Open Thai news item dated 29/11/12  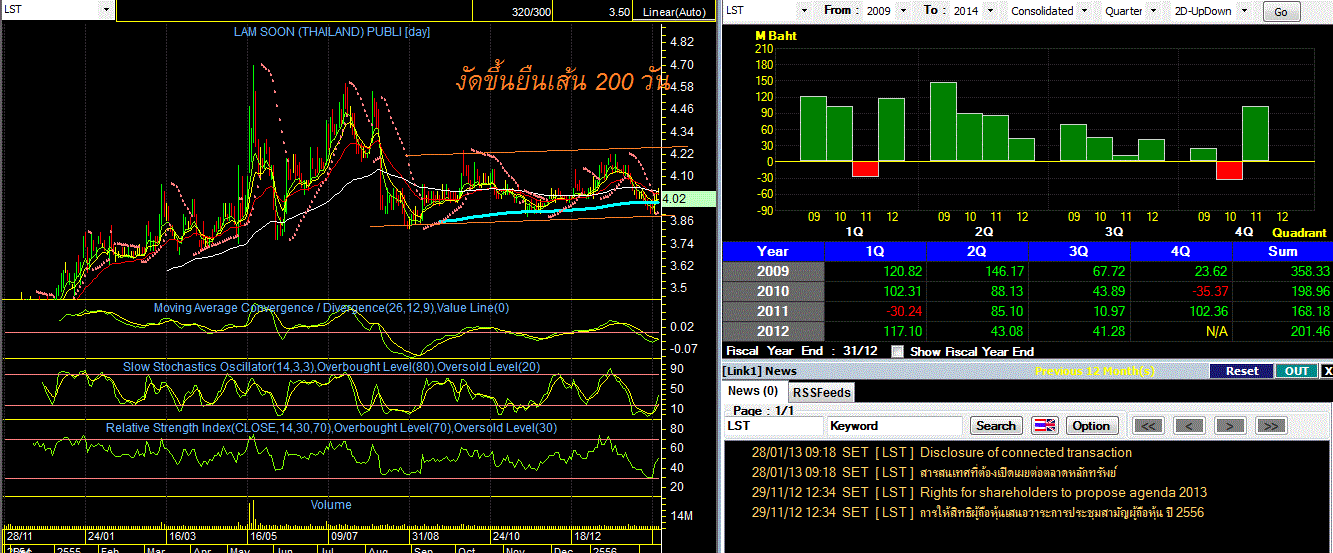pos(1062,512)
